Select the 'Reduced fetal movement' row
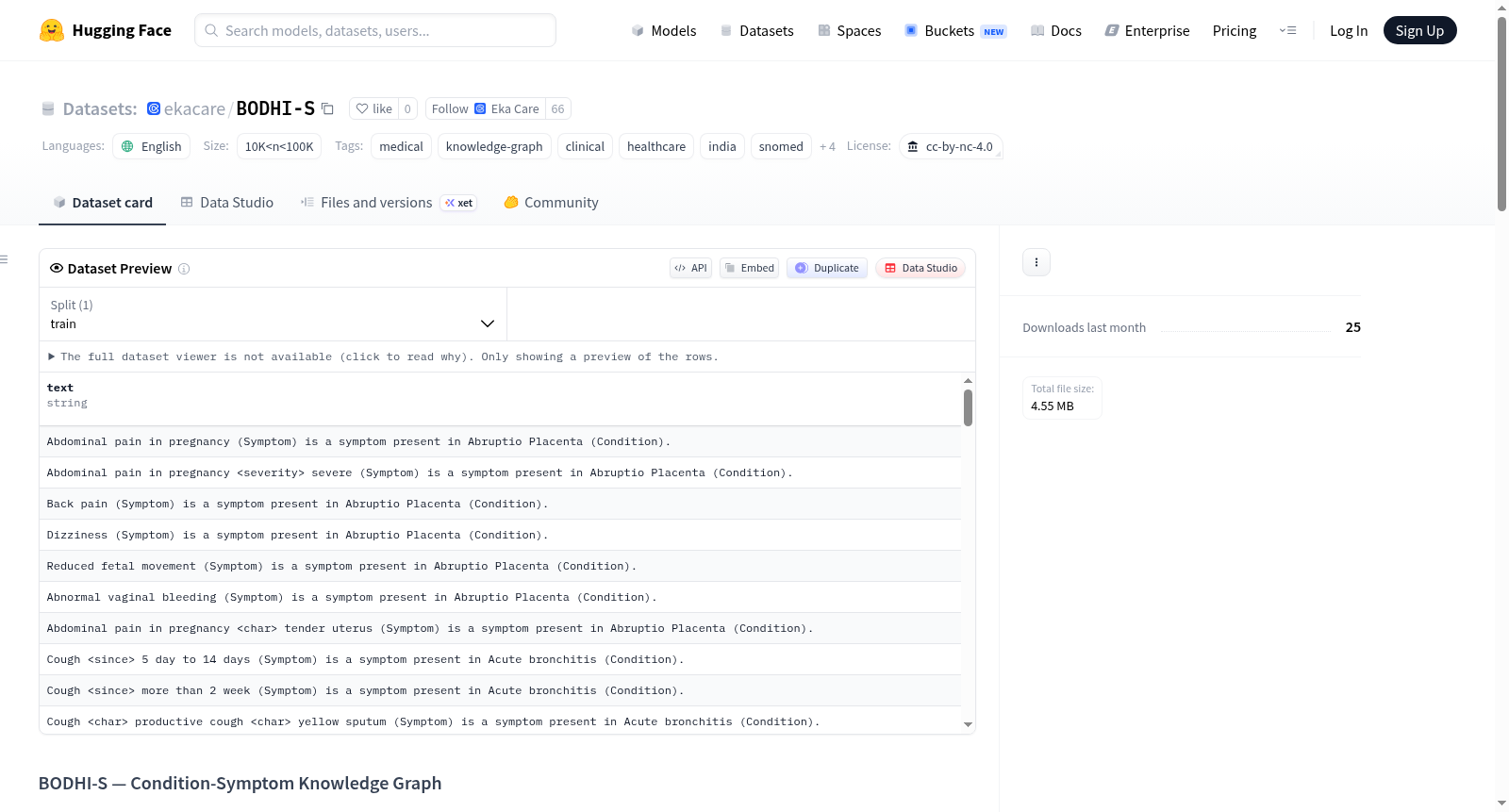 [500, 566]
